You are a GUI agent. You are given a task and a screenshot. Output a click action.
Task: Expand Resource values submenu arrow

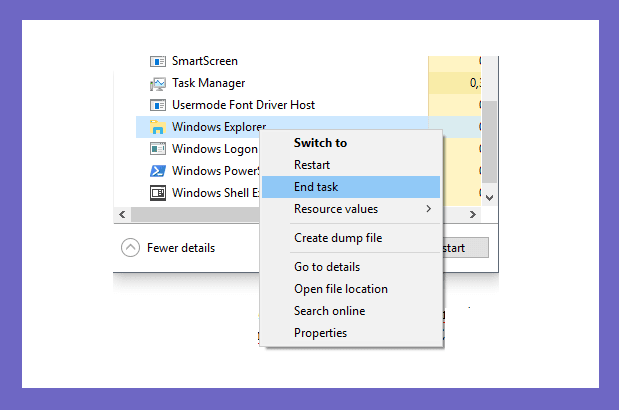point(429,209)
